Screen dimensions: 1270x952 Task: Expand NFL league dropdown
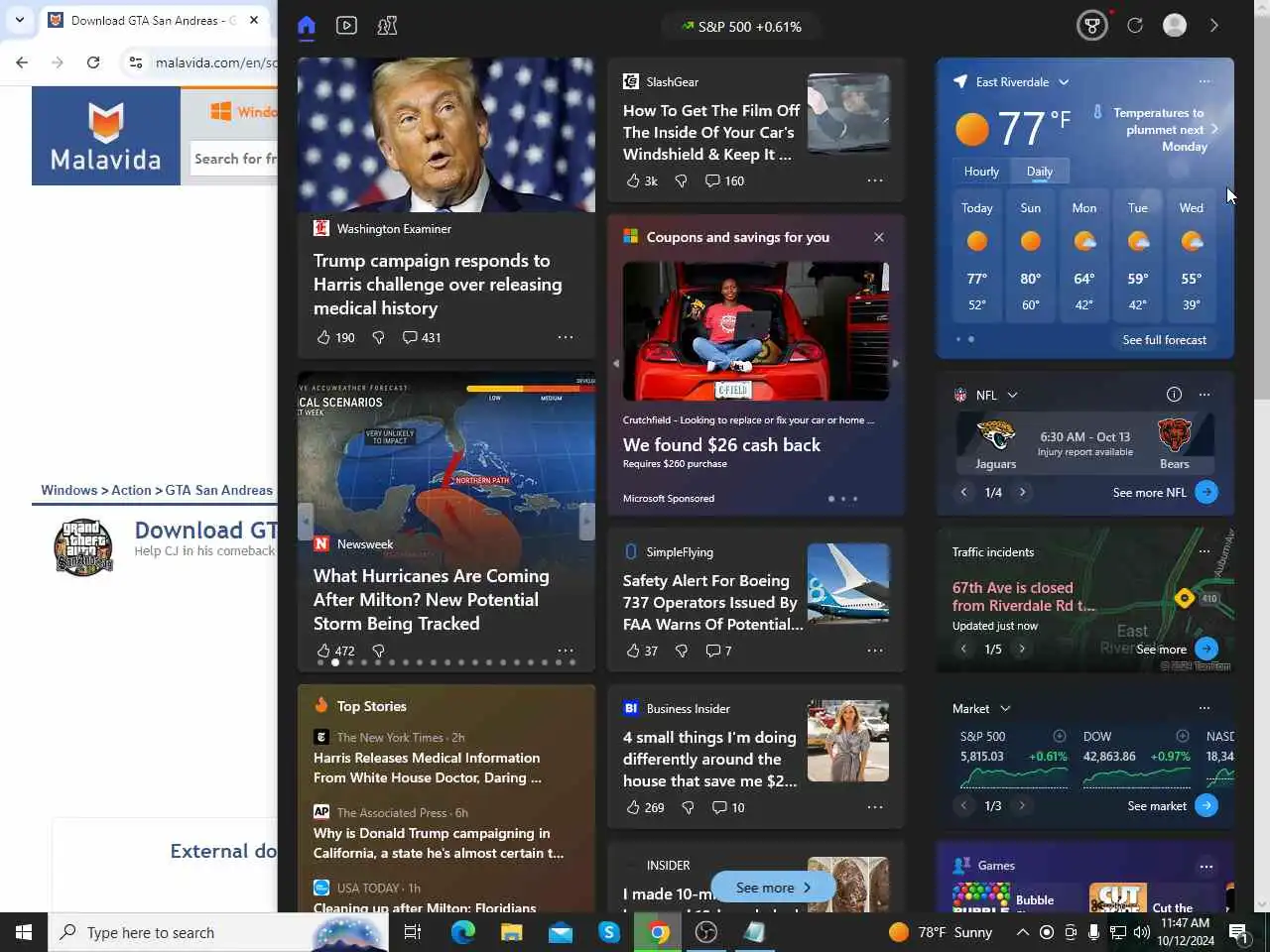coord(1012,395)
